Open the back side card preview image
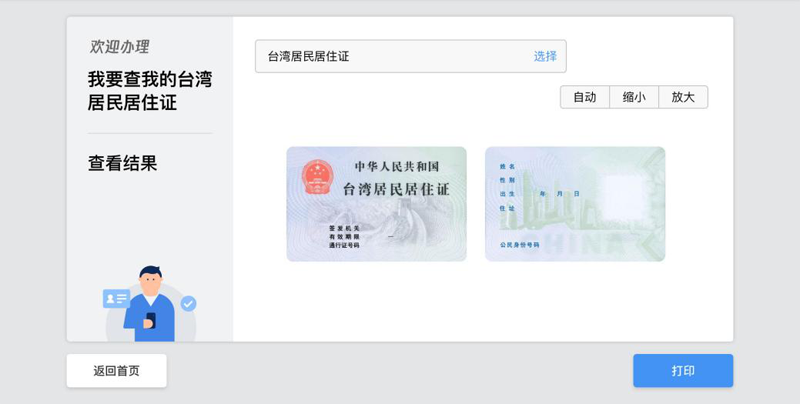800x404 pixels. (575, 204)
